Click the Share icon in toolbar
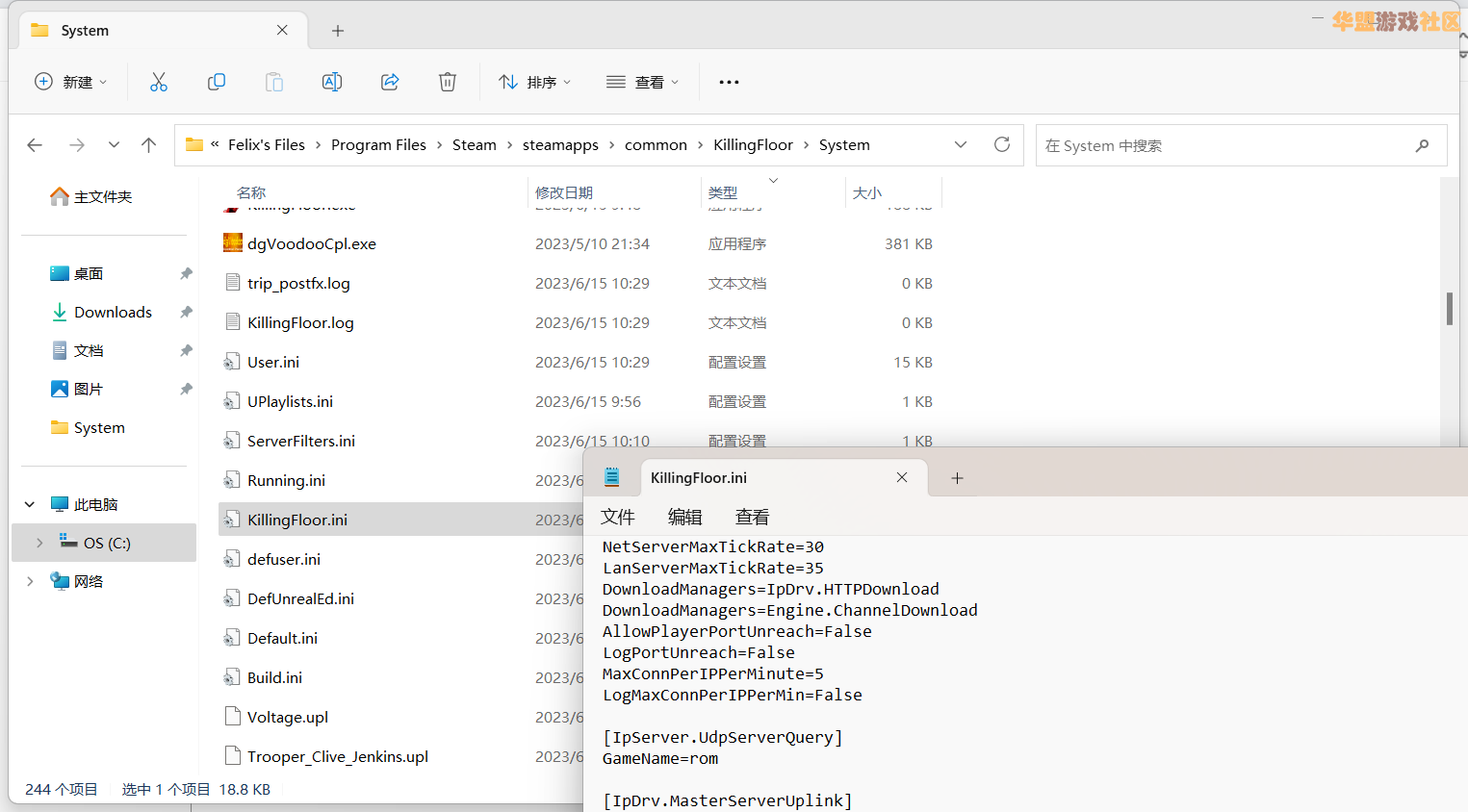Viewport: 1468px width, 812px height. [390, 82]
